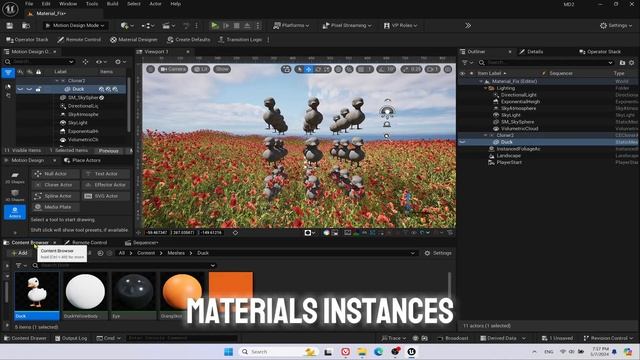The image size is (640, 360).
Task: Toggle the Outliner visibility column header eye
Action: tap(462, 73)
